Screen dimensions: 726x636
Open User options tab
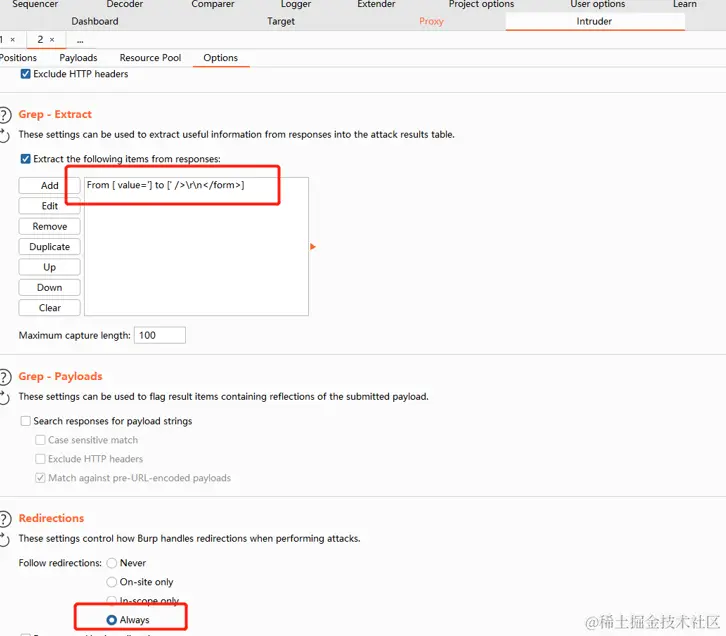(597, 4)
